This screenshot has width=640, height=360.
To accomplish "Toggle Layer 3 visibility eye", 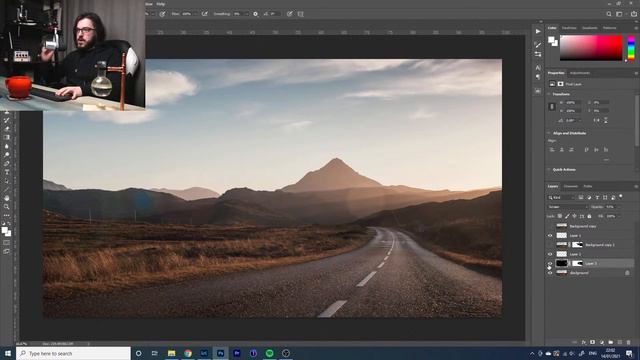I will (550, 263).
